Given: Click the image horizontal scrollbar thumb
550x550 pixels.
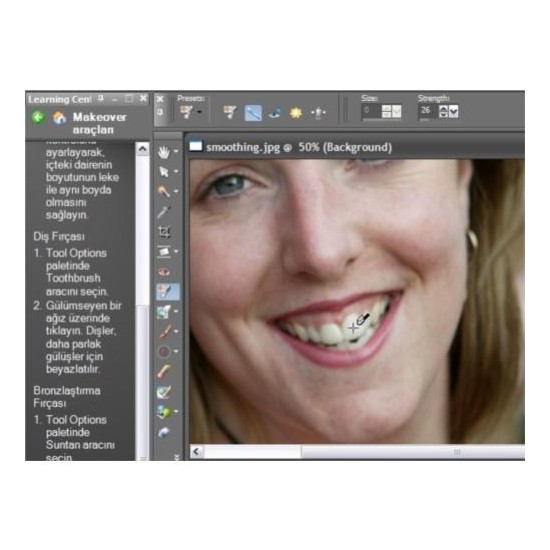Looking at the screenshot, I should click(x=413, y=452).
